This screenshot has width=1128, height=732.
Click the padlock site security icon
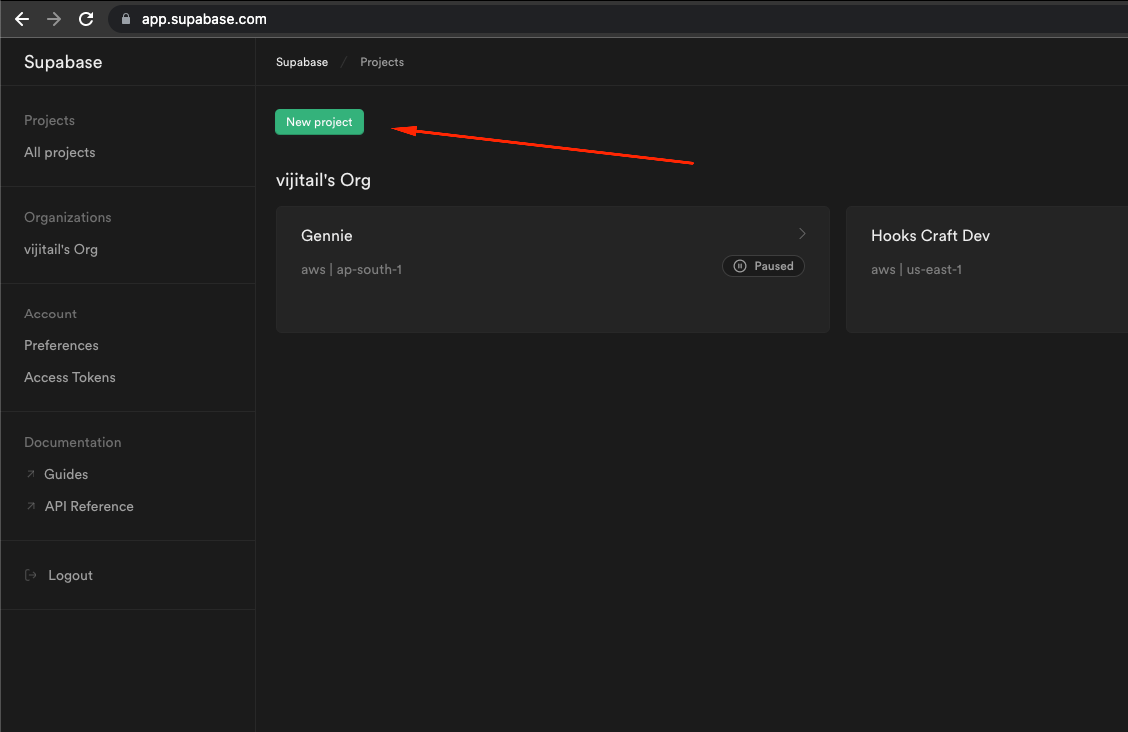coord(126,19)
